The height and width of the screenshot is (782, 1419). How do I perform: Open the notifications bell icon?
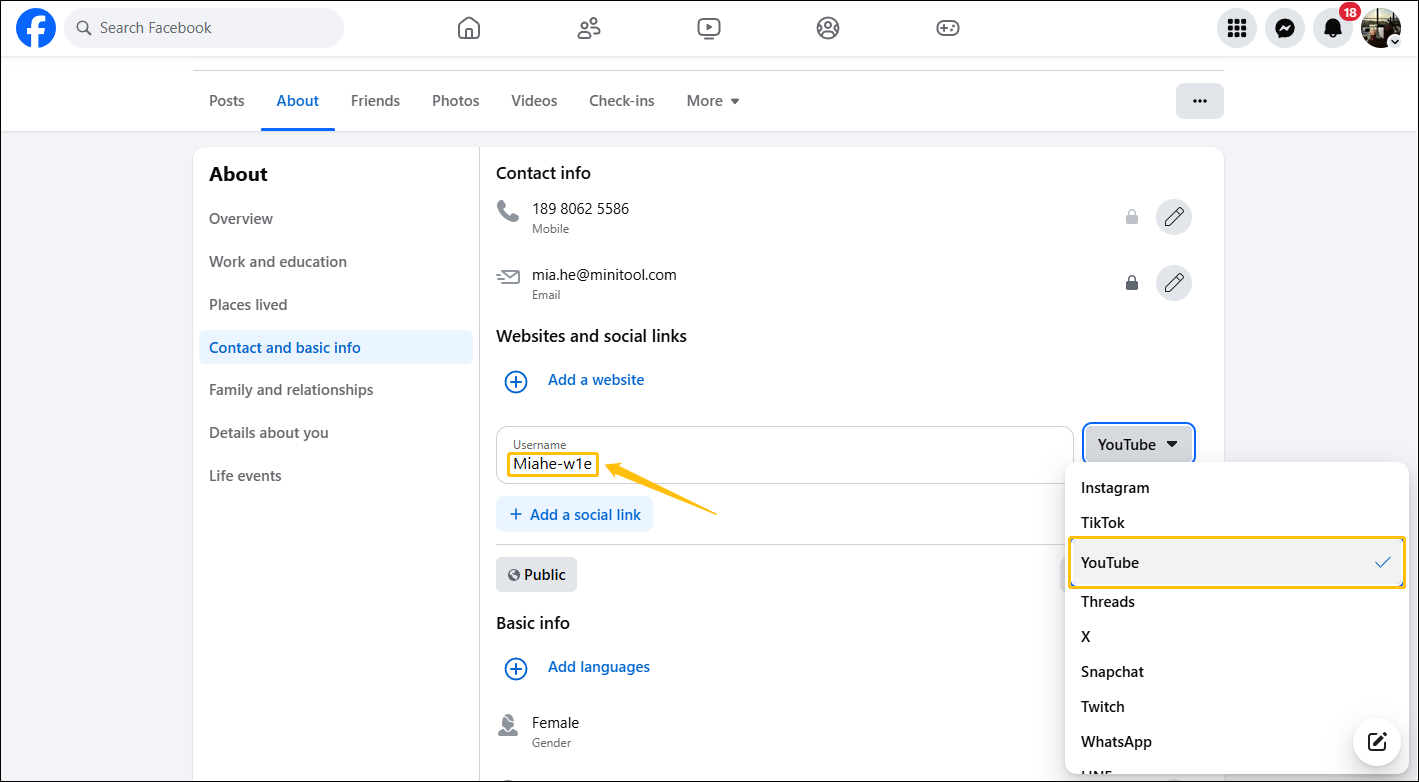point(1332,28)
